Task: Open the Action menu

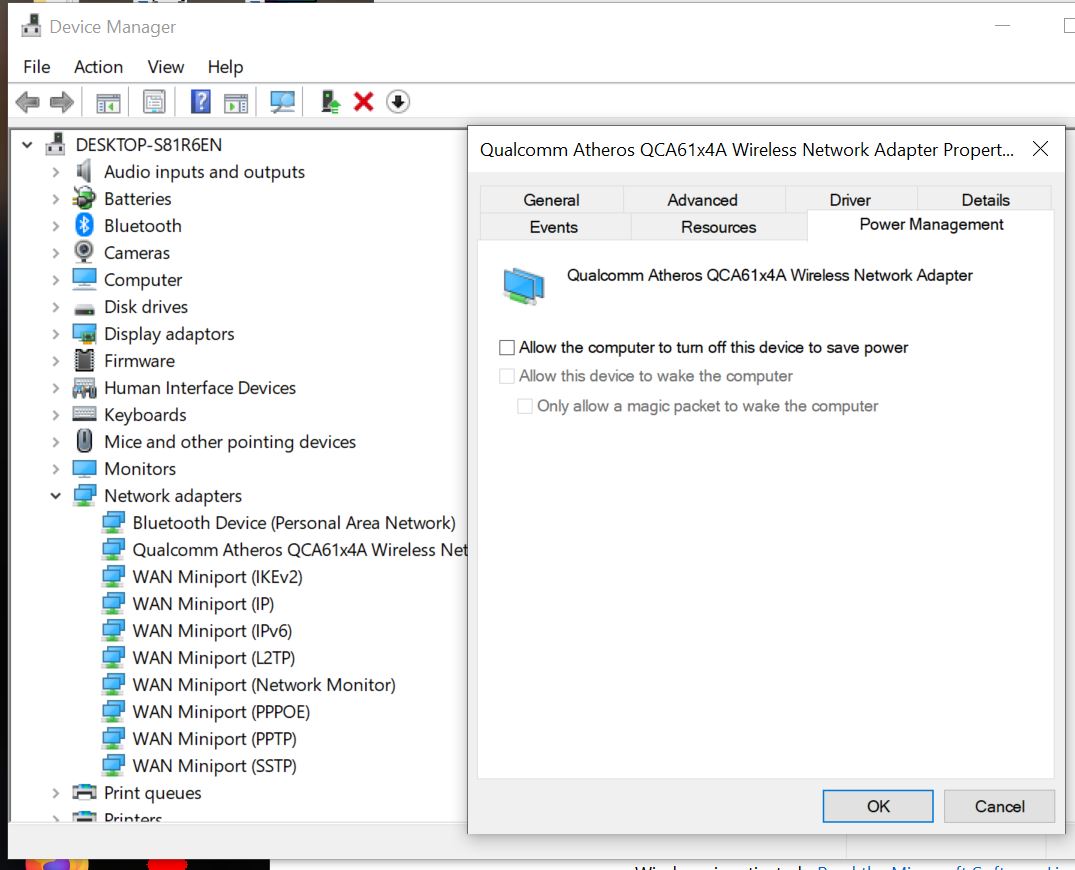Action: pos(98,67)
